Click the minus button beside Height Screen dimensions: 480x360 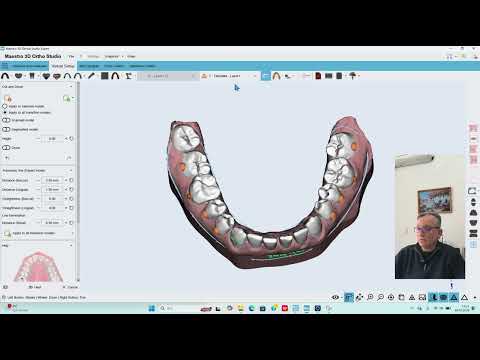[38, 138]
